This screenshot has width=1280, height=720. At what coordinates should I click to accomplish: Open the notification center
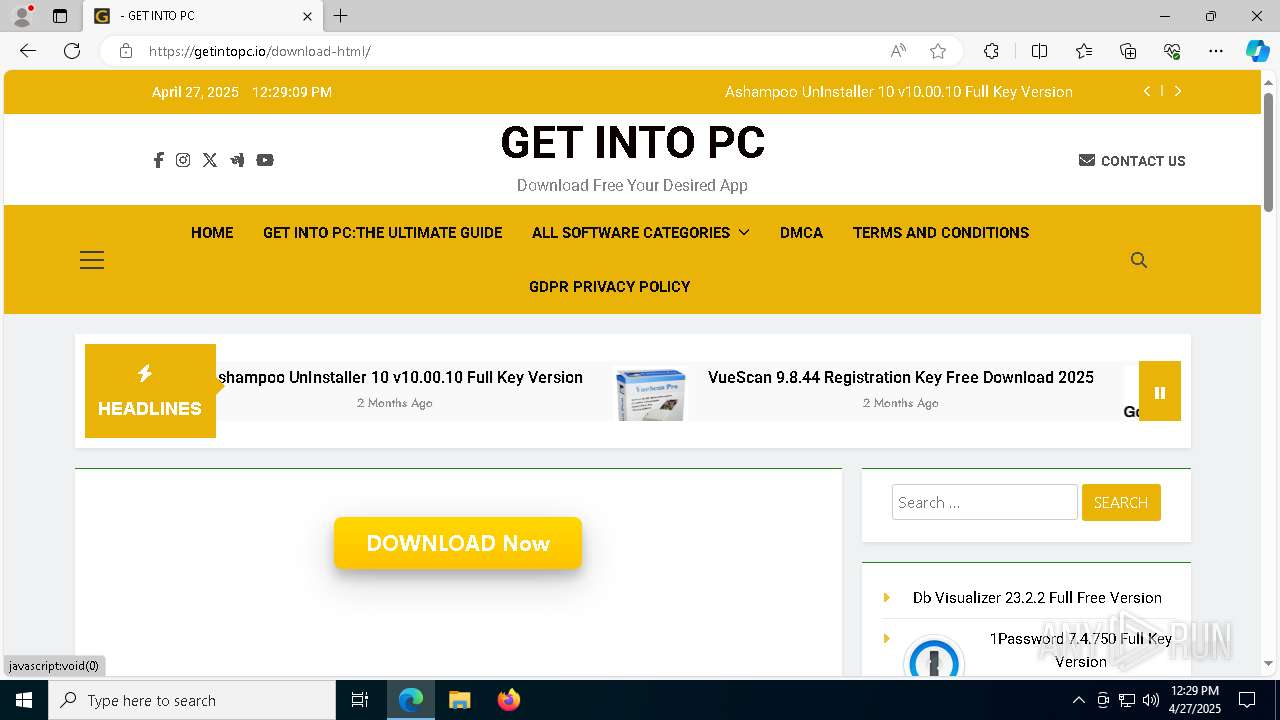(1247, 700)
